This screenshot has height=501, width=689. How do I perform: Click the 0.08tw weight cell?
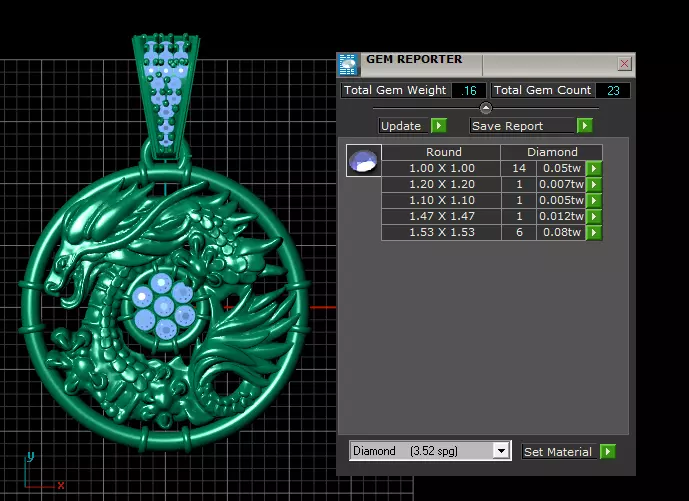point(561,232)
